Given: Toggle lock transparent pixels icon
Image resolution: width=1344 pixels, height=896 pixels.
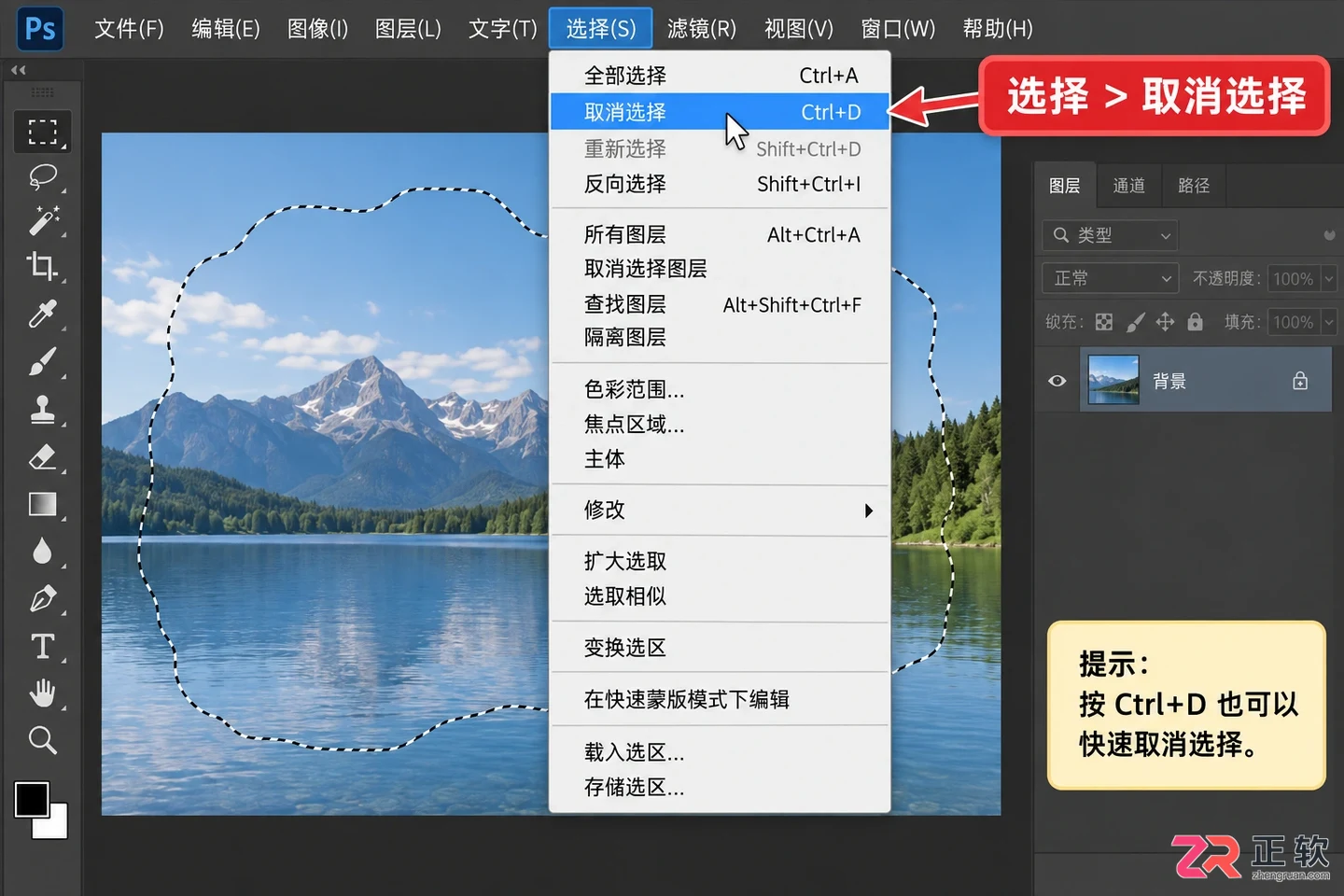Looking at the screenshot, I should coord(1104,322).
